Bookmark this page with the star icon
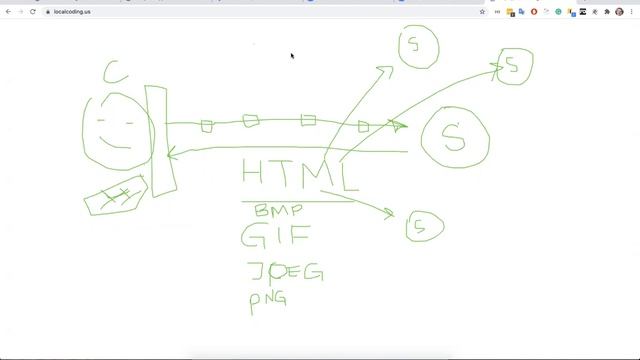Screen dimensions: 640x360 tap(482, 12)
